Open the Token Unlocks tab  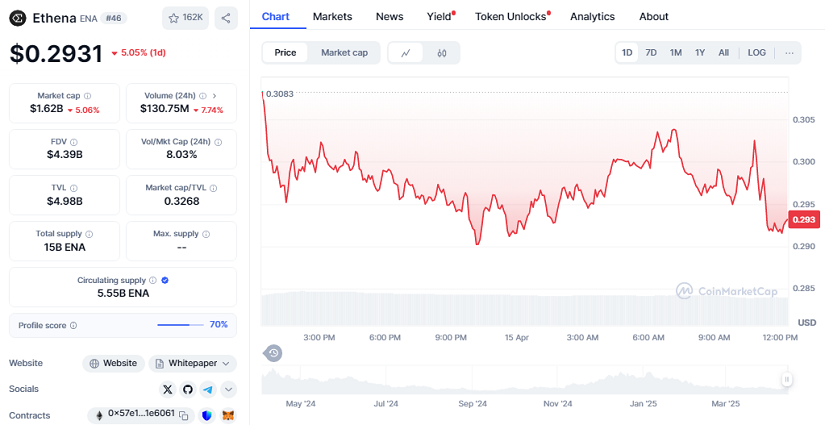(x=512, y=16)
